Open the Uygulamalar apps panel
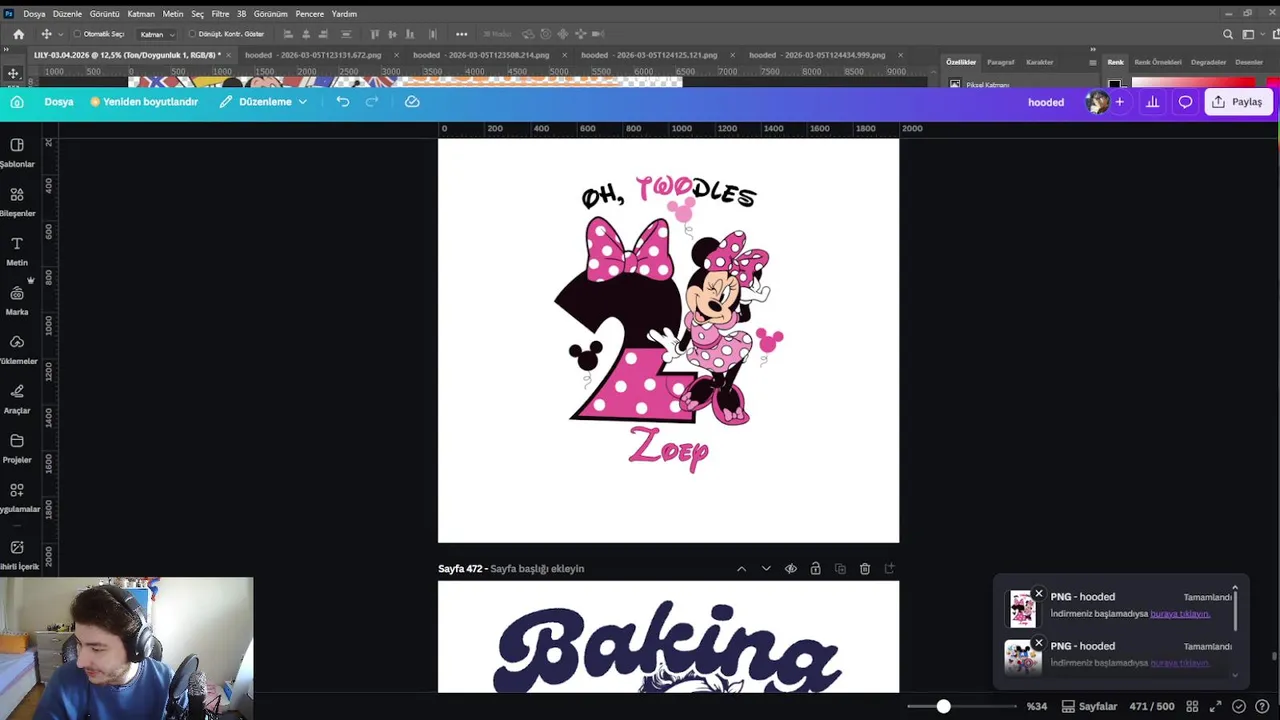 pos(17,497)
